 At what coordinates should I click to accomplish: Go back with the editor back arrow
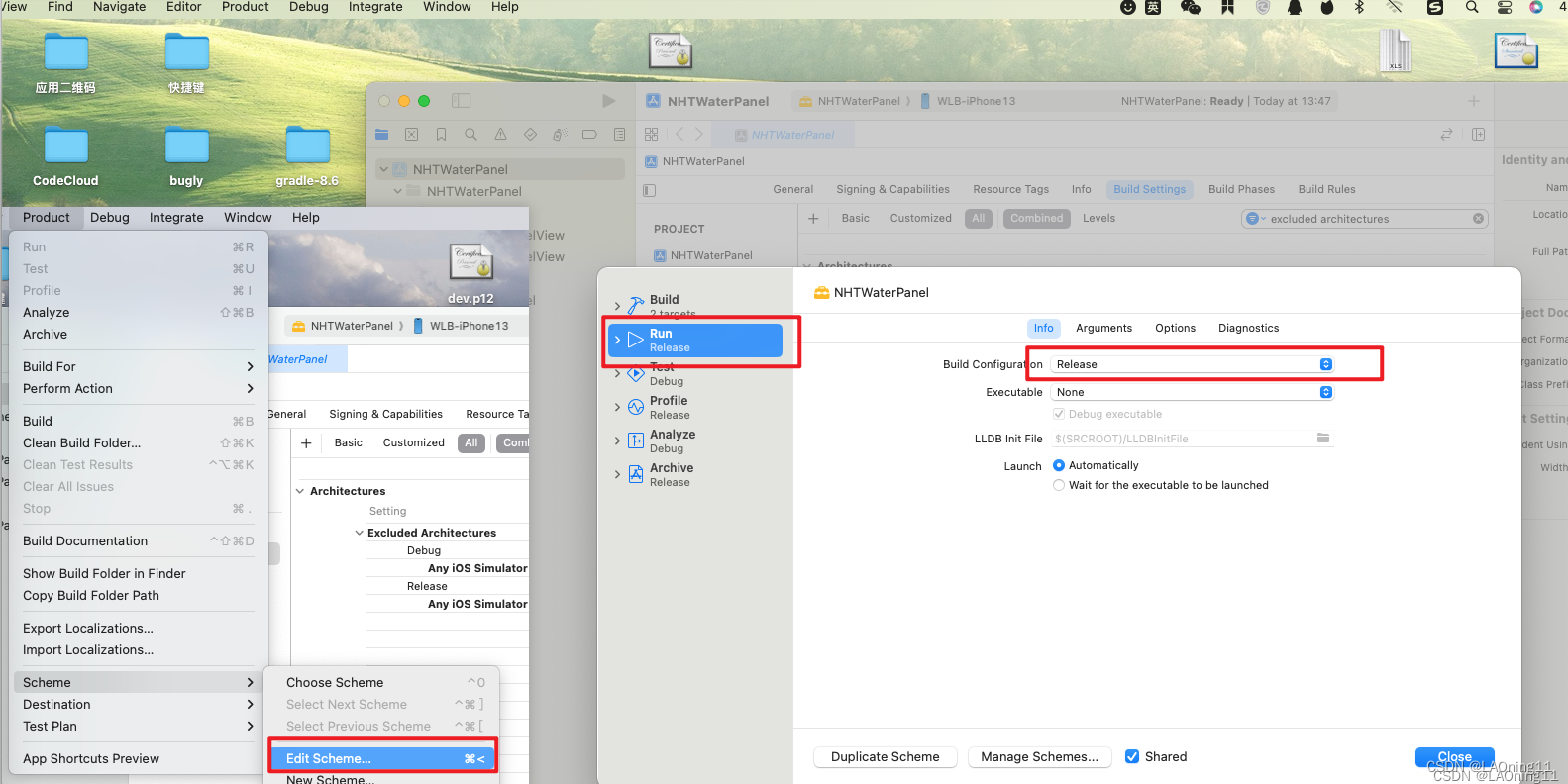[x=679, y=134]
